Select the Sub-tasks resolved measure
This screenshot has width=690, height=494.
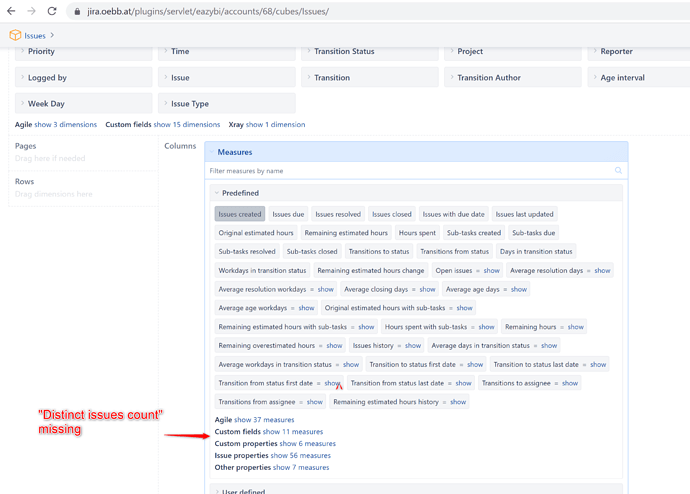(x=247, y=252)
